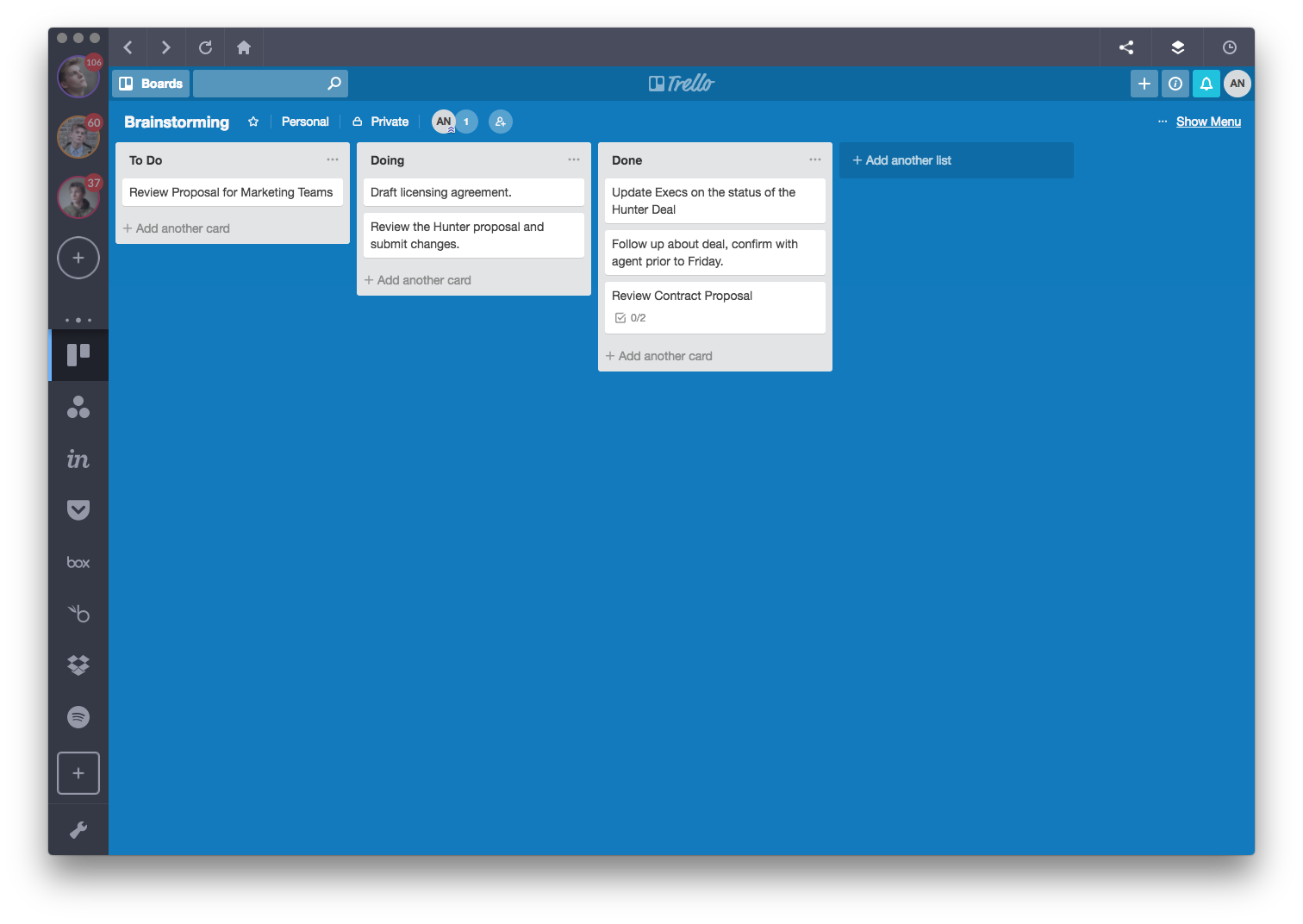Open the notifications bell
Viewport: 1303px width, 924px height.
(1206, 84)
